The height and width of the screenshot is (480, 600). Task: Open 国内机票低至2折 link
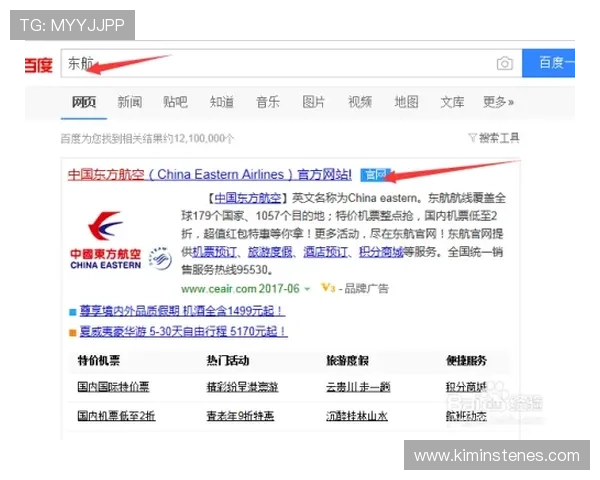[x=116, y=416]
